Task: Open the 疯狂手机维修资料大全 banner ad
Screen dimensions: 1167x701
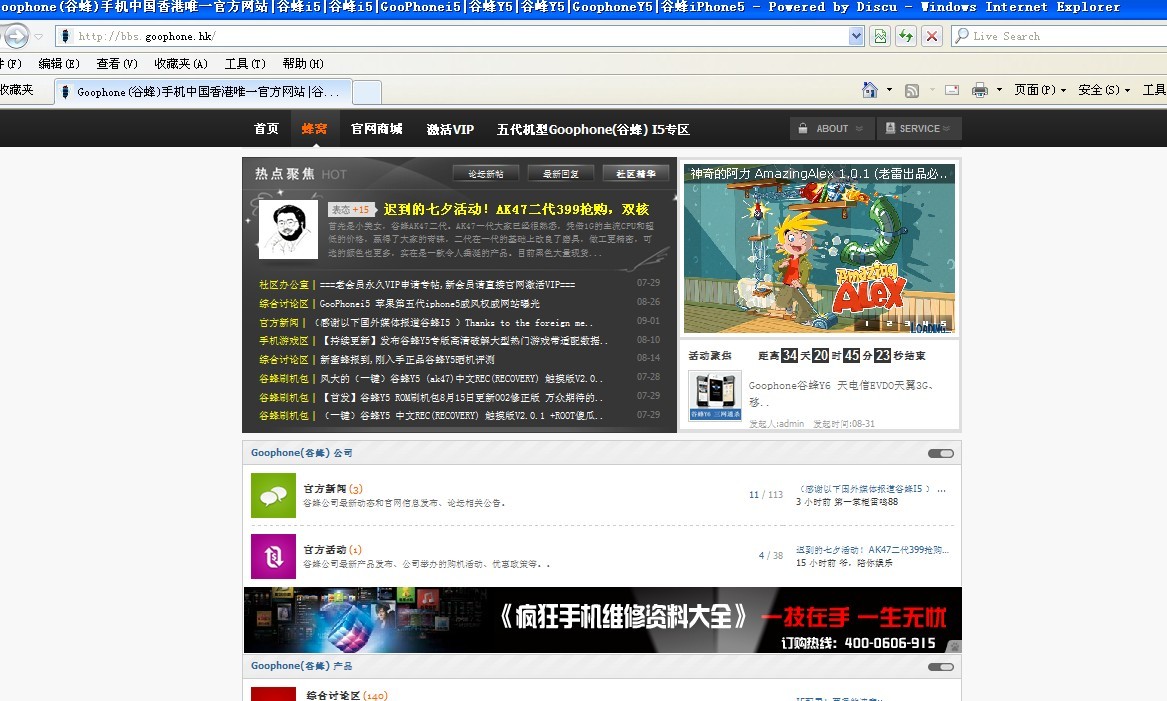Action: click(603, 620)
